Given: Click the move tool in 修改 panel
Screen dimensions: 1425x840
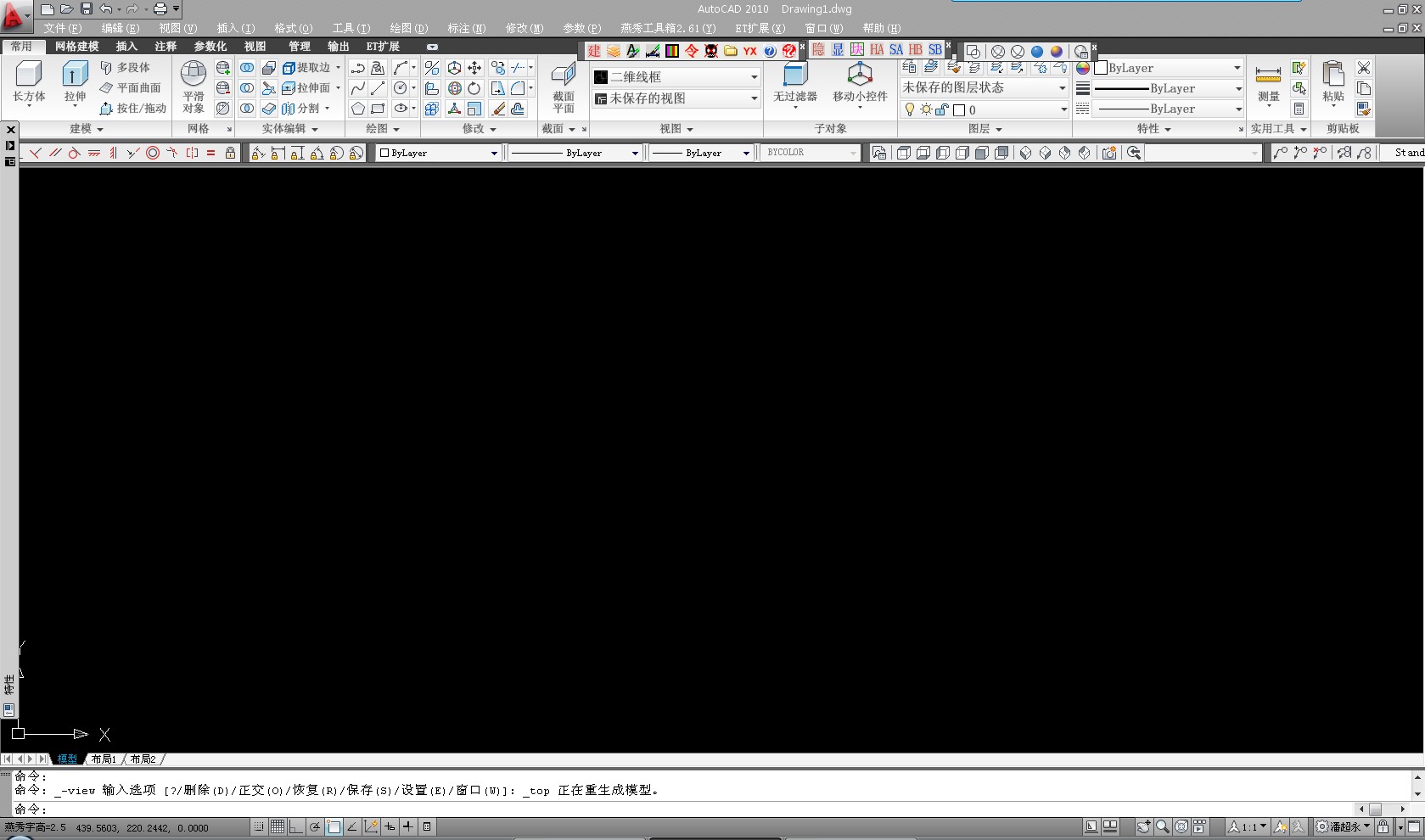Looking at the screenshot, I should click(x=474, y=68).
